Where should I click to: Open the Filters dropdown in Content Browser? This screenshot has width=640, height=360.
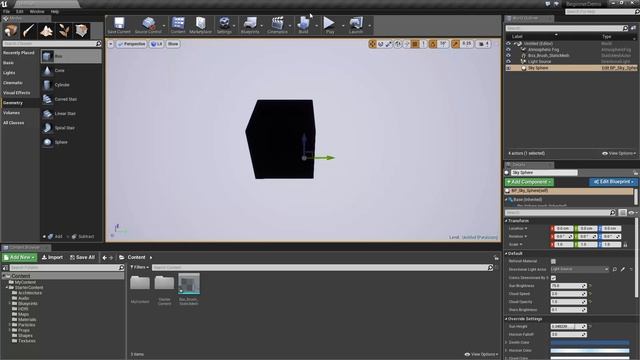click(140, 267)
